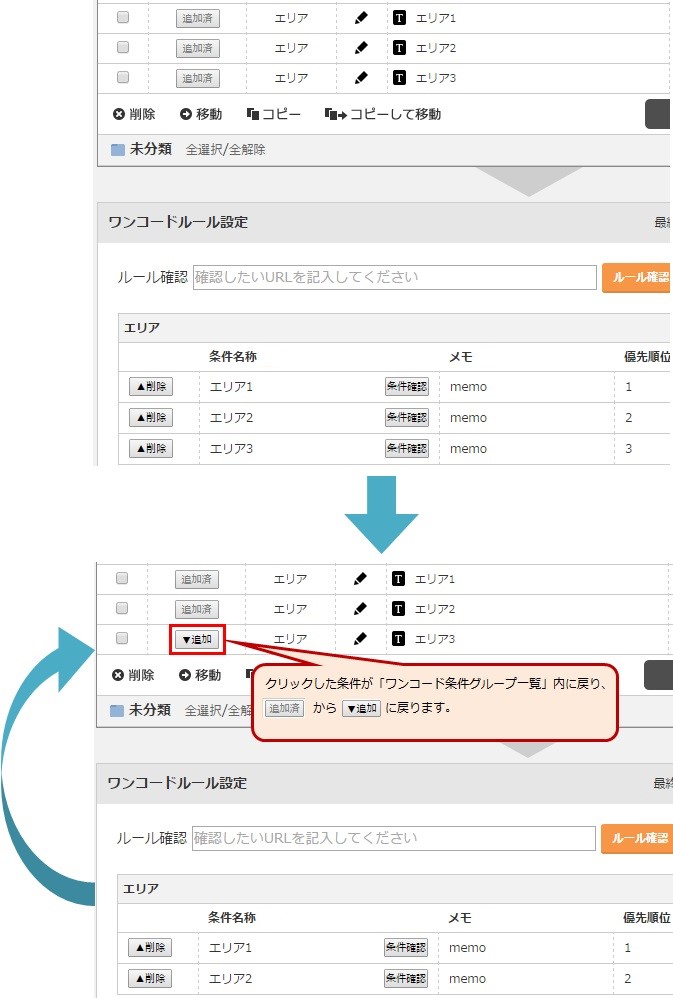The width and height of the screenshot is (673, 998).
Task: Click ▲削除 for エリア3 in the rule table
Action: pos(151,448)
